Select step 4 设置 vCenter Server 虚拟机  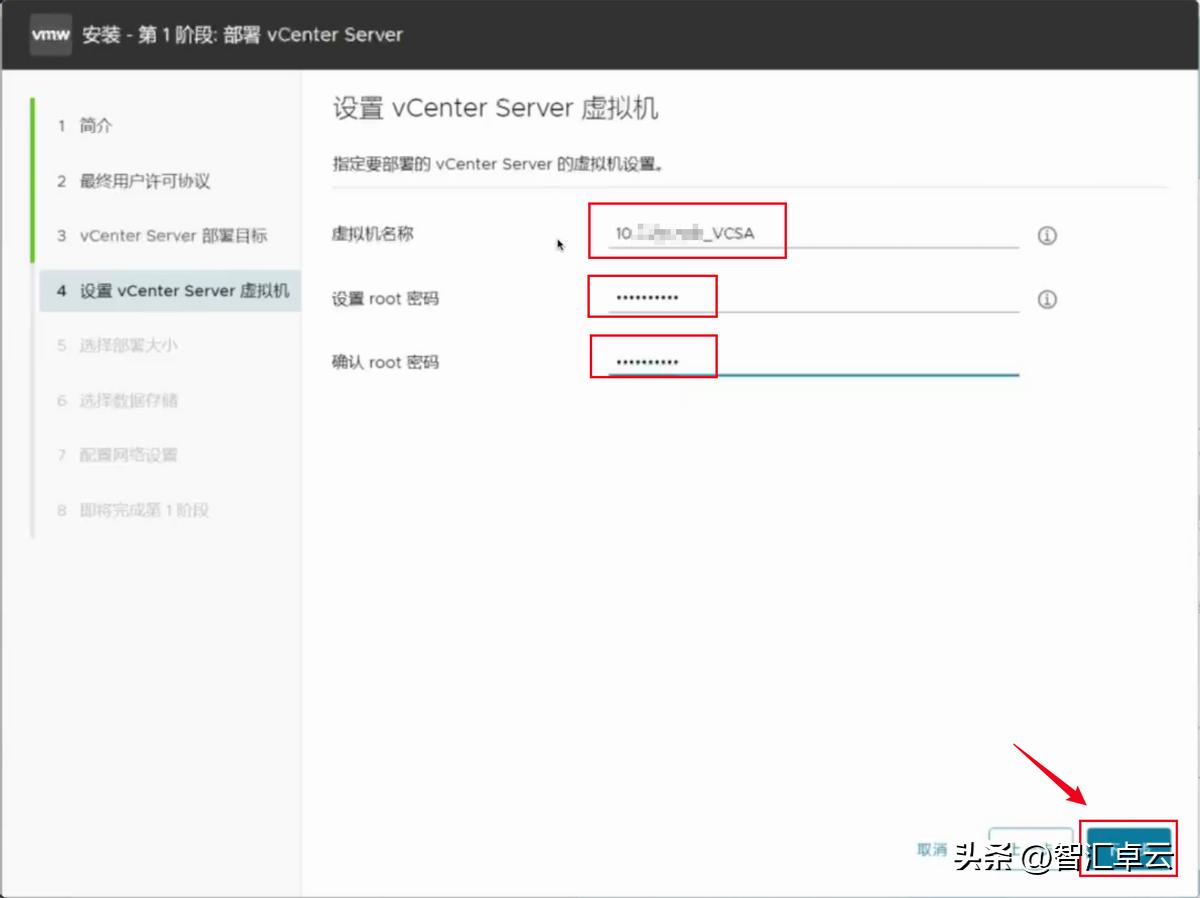[170, 291]
